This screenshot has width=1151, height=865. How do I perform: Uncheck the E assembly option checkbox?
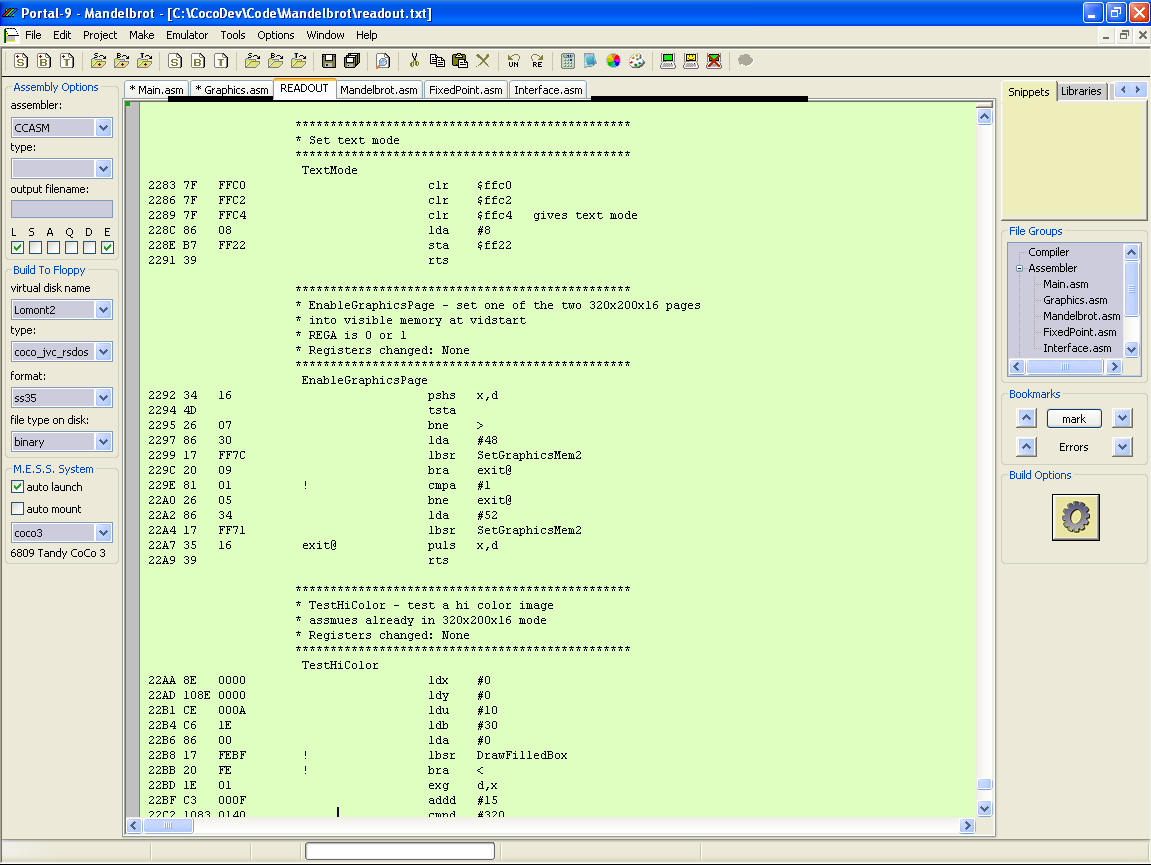107,247
